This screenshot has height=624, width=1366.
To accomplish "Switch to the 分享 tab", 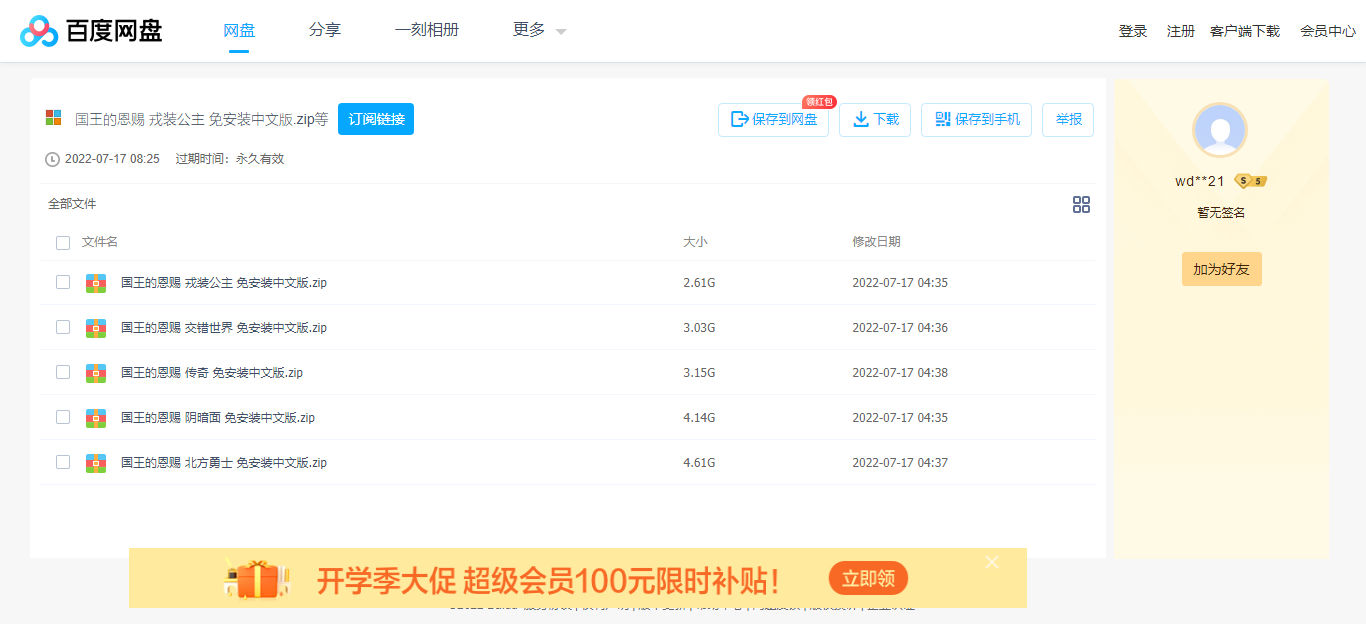I will coord(325,30).
